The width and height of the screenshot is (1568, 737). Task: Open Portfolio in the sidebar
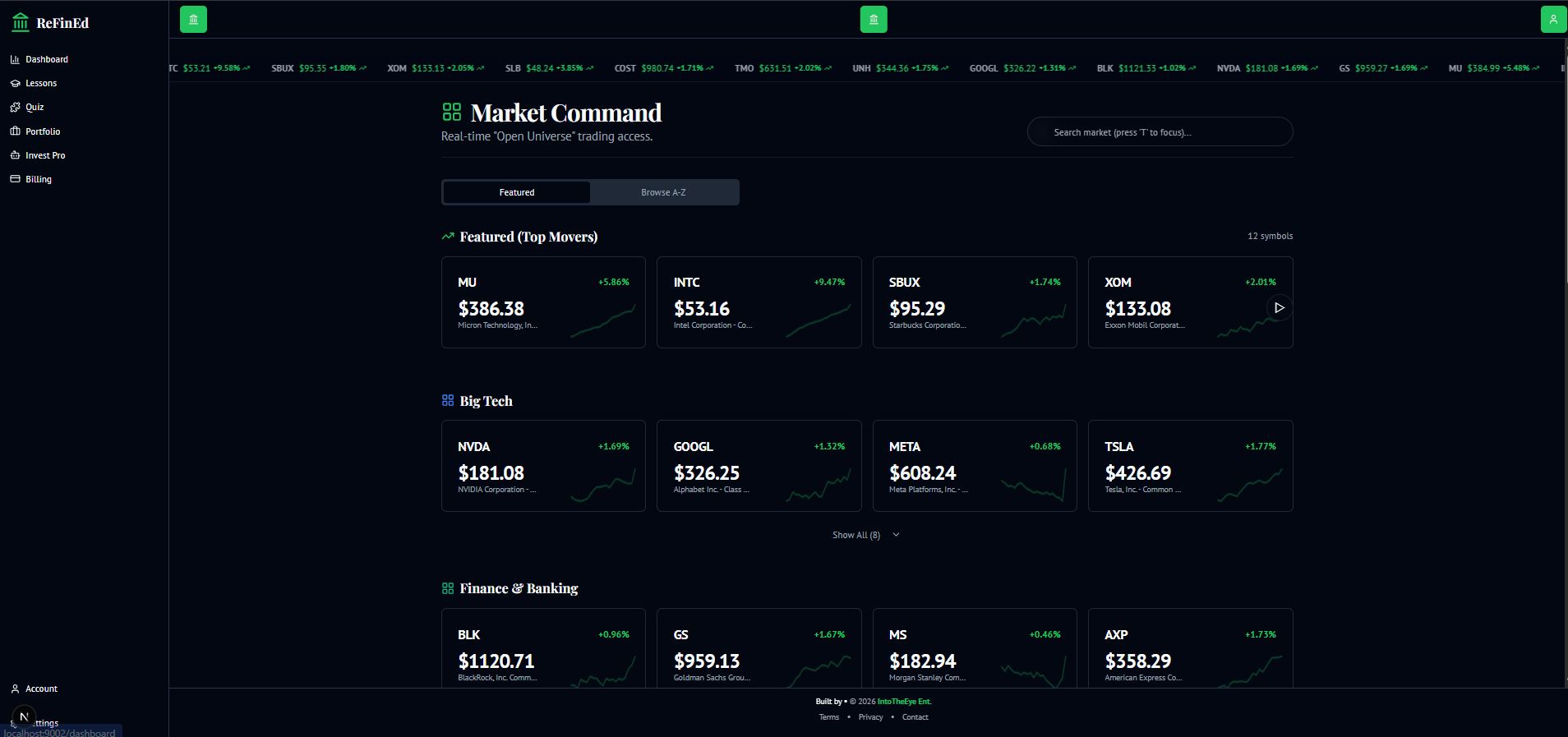coord(35,131)
